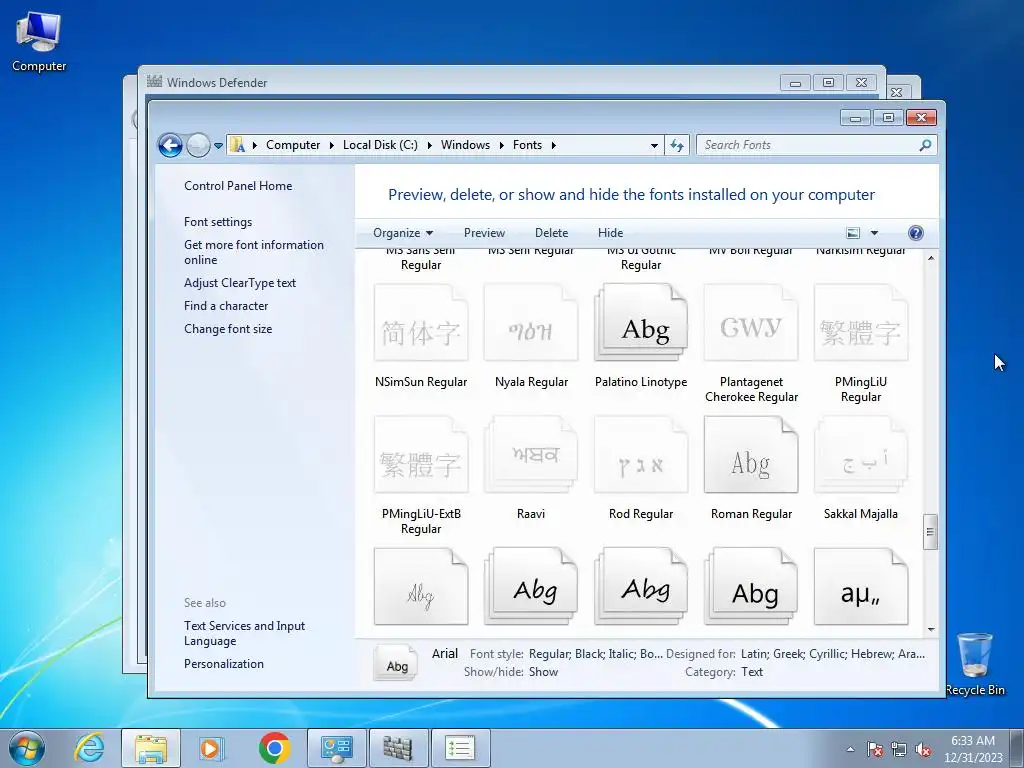
Task: Open the Recycle Bin desktop icon
Action: pos(974,664)
